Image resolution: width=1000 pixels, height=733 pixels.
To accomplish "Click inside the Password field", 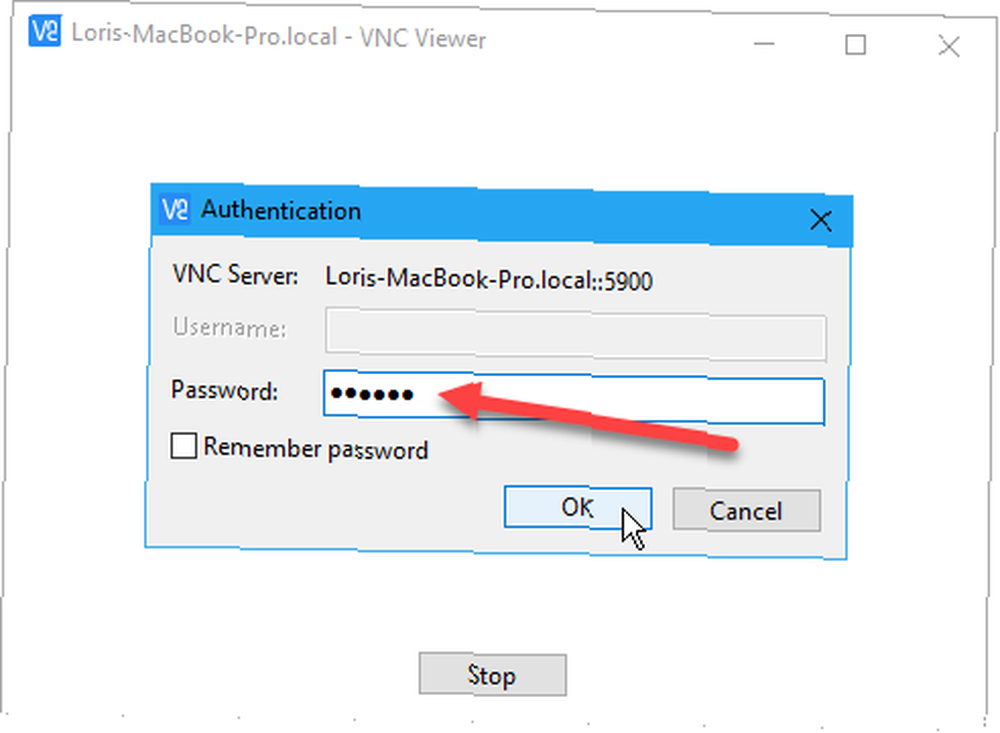I will pyautogui.click(x=574, y=398).
